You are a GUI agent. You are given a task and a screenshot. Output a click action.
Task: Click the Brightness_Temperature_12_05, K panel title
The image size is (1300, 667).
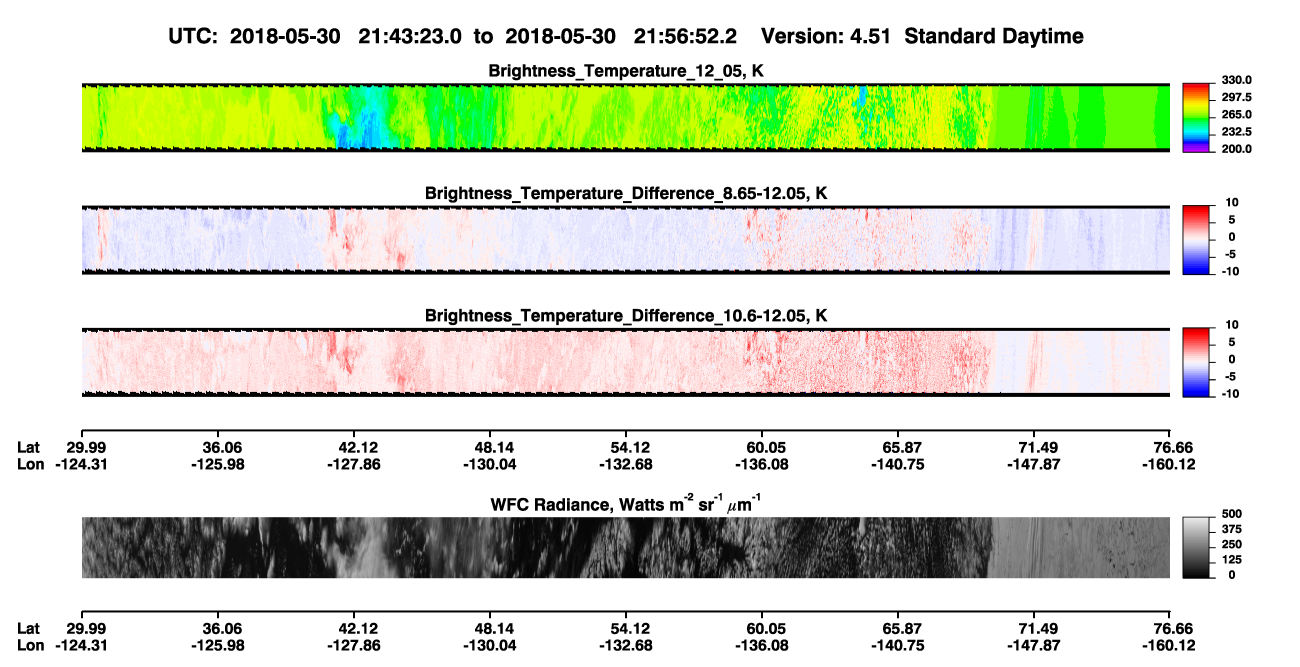626,71
